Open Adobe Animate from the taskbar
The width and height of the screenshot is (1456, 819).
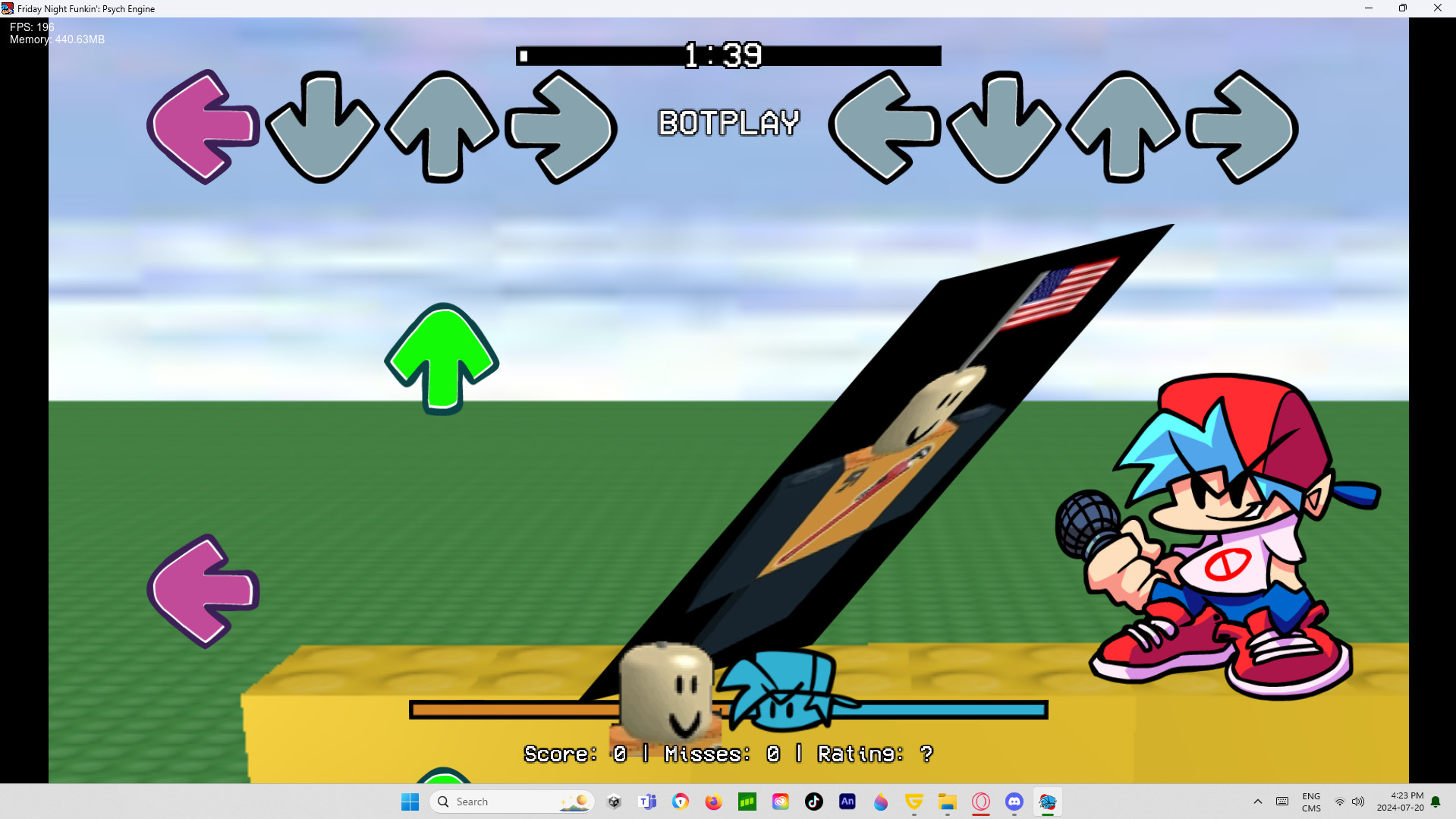(847, 802)
